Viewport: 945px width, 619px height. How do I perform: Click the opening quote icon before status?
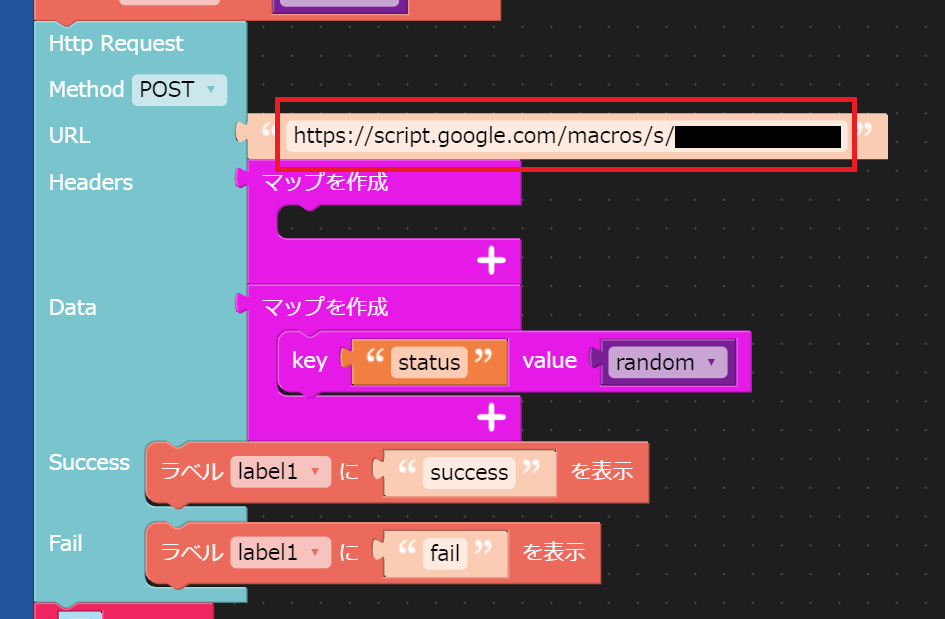click(373, 358)
